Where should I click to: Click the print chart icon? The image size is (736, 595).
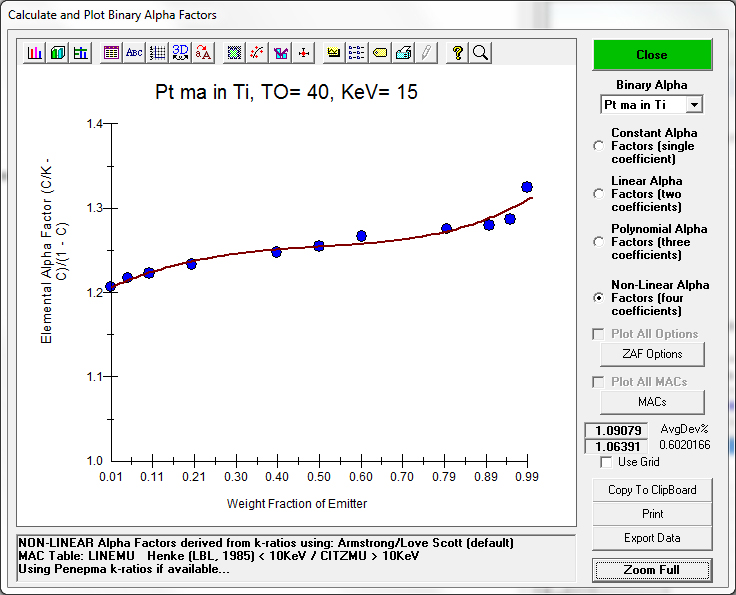coord(403,53)
